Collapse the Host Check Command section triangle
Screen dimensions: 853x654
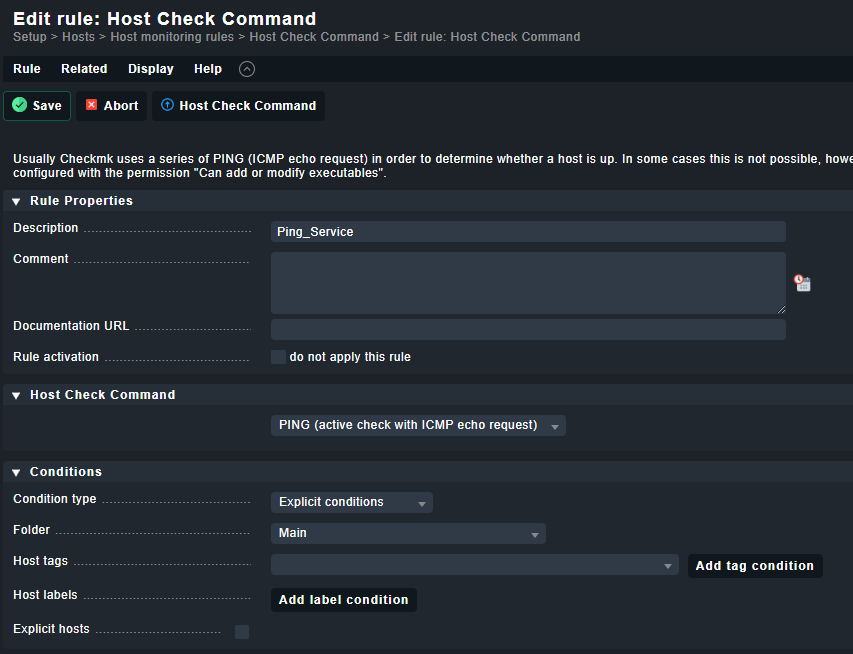click(16, 396)
